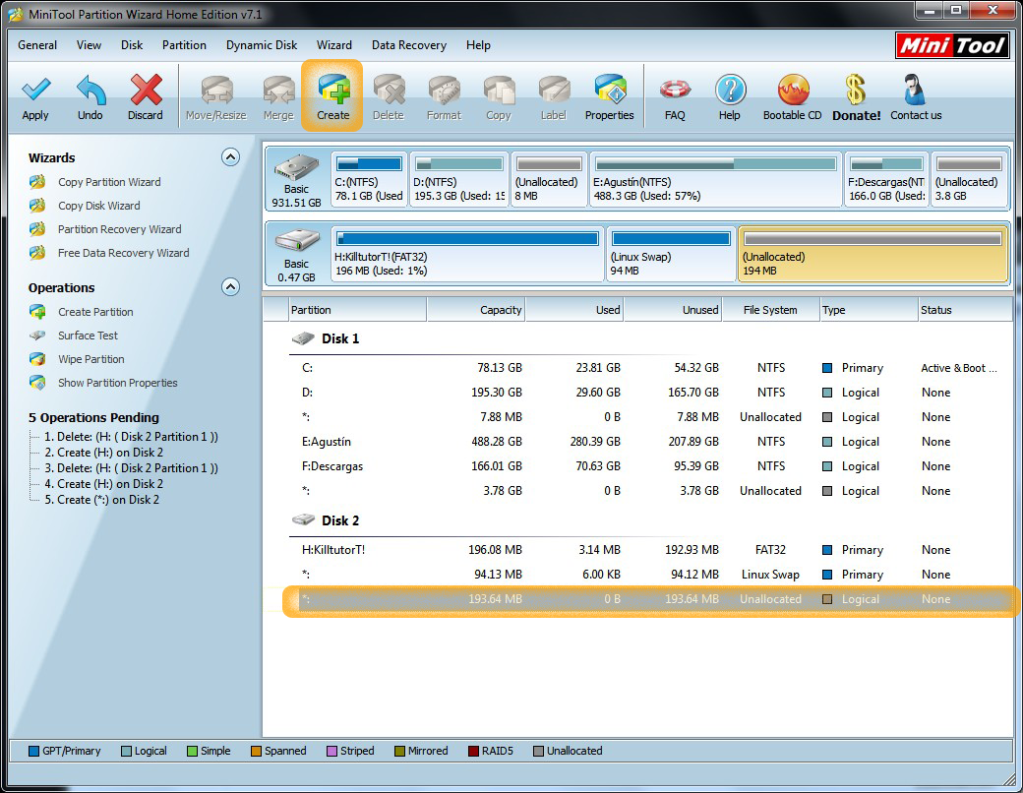Click the Create partition toolbar icon
This screenshot has height=793, width=1023.
333,97
